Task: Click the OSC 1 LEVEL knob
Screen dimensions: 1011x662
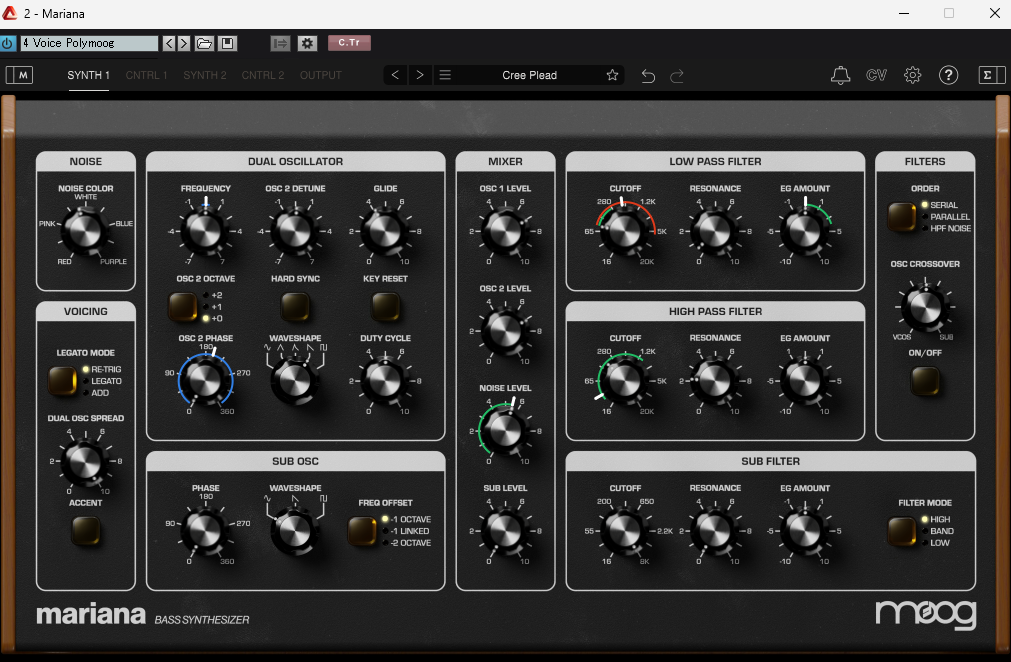Action: pos(505,231)
